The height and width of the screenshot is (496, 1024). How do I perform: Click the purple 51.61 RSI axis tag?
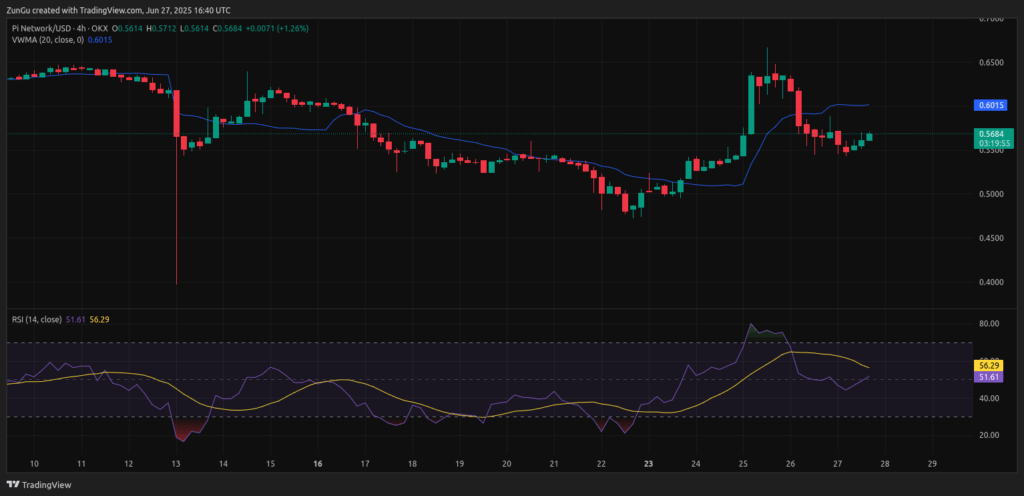(x=991, y=377)
